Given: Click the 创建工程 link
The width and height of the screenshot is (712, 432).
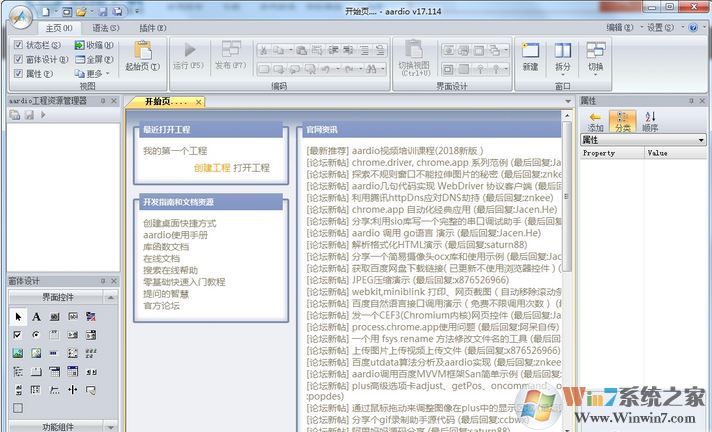Looking at the screenshot, I should [211, 167].
